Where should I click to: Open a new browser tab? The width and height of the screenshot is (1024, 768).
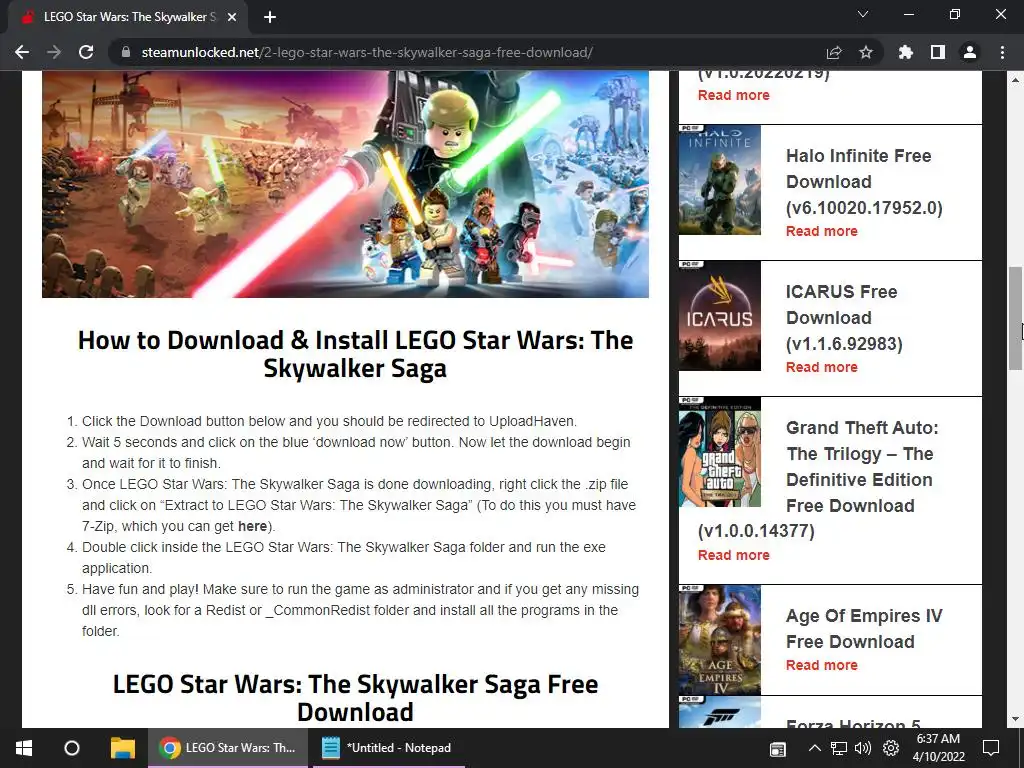[x=270, y=17]
